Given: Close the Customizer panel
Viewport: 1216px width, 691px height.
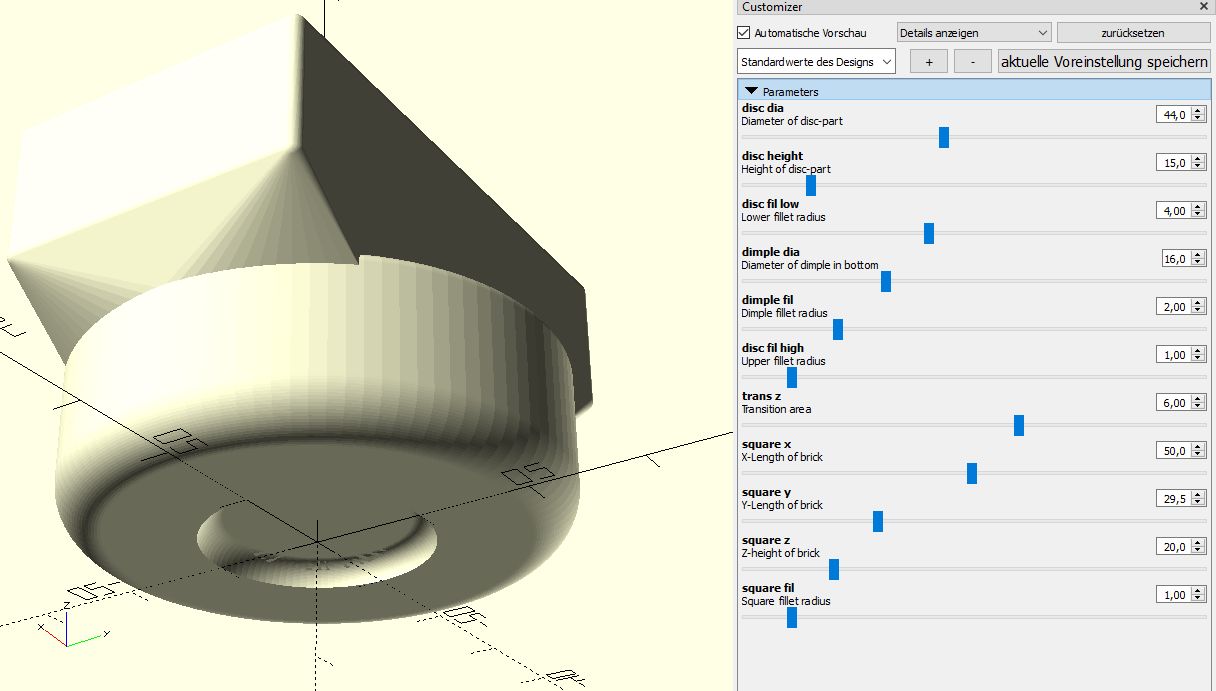Looking at the screenshot, I should click(x=1203, y=7).
